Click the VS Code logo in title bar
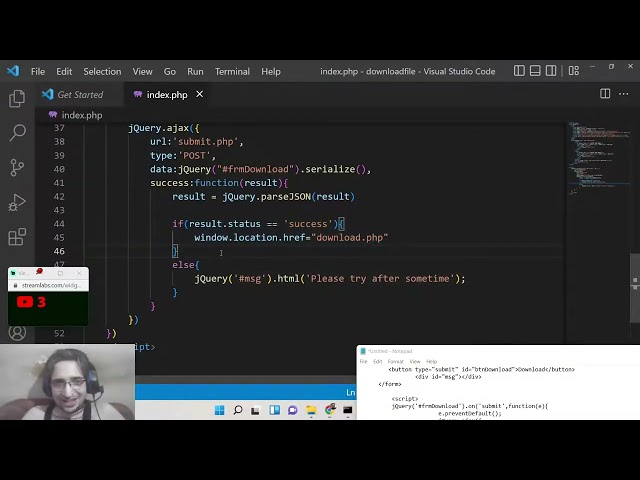This screenshot has width=640, height=480. point(13,71)
